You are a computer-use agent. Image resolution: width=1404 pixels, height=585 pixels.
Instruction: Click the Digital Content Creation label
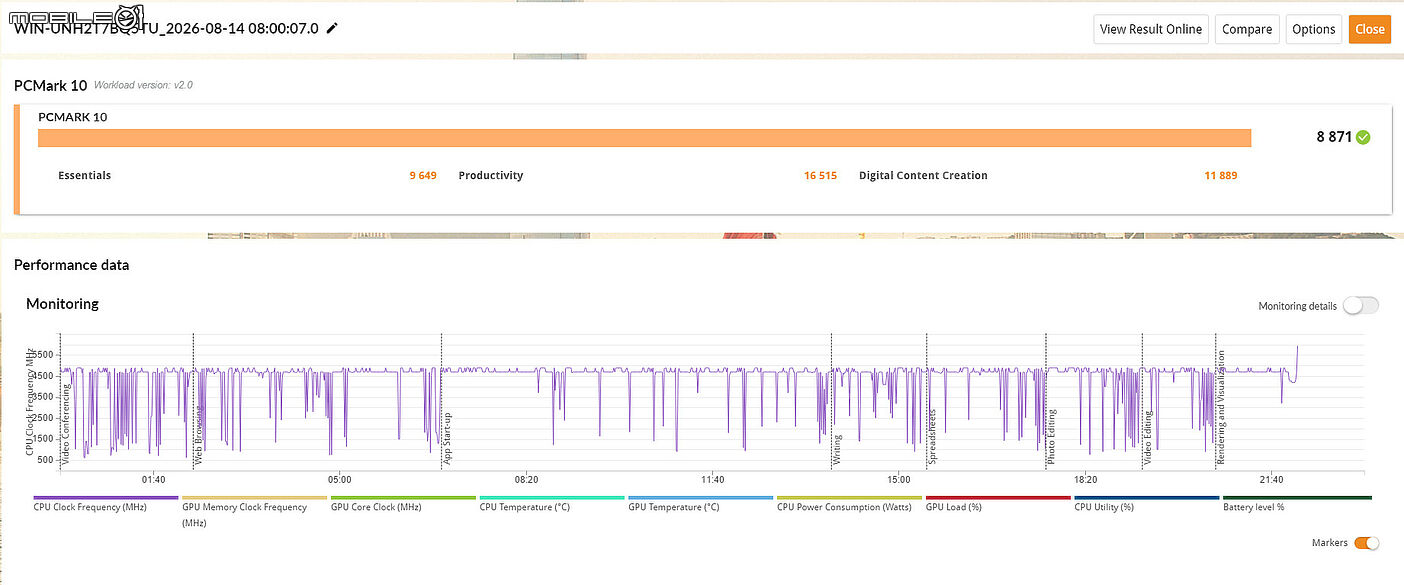[x=923, y=176]
